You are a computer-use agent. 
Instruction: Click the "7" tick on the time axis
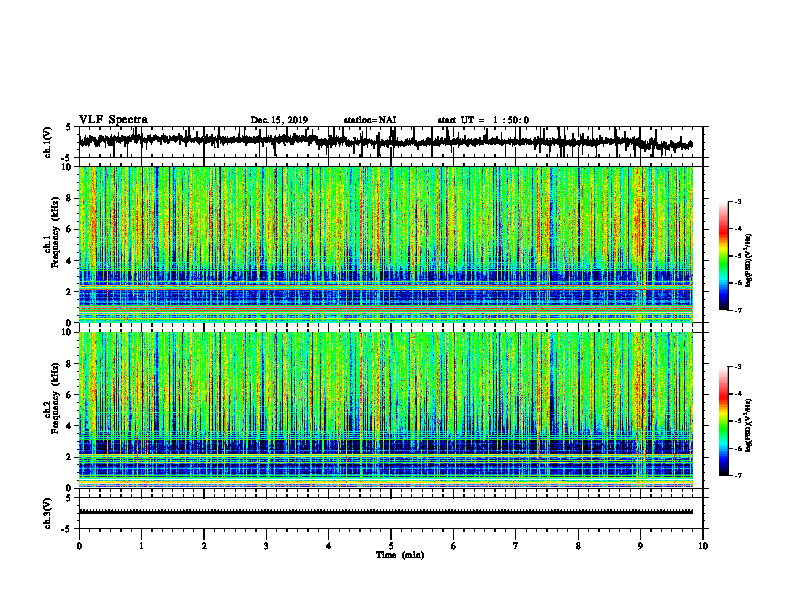pos(516,546)
